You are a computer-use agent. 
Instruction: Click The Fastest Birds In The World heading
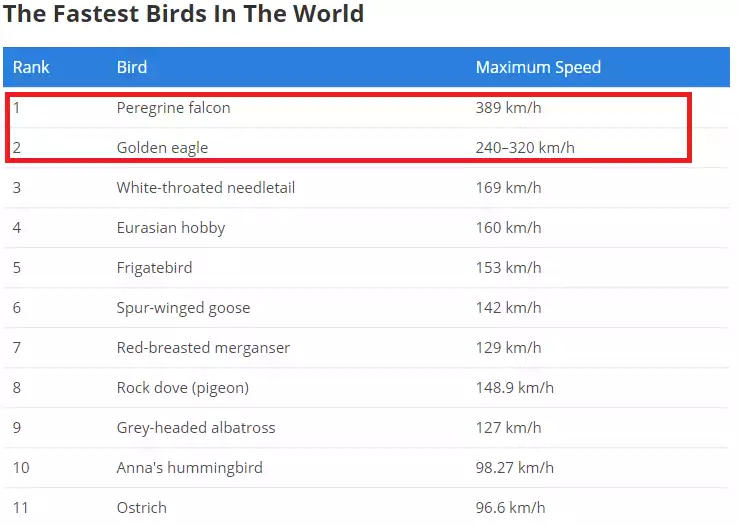(184, 13)
